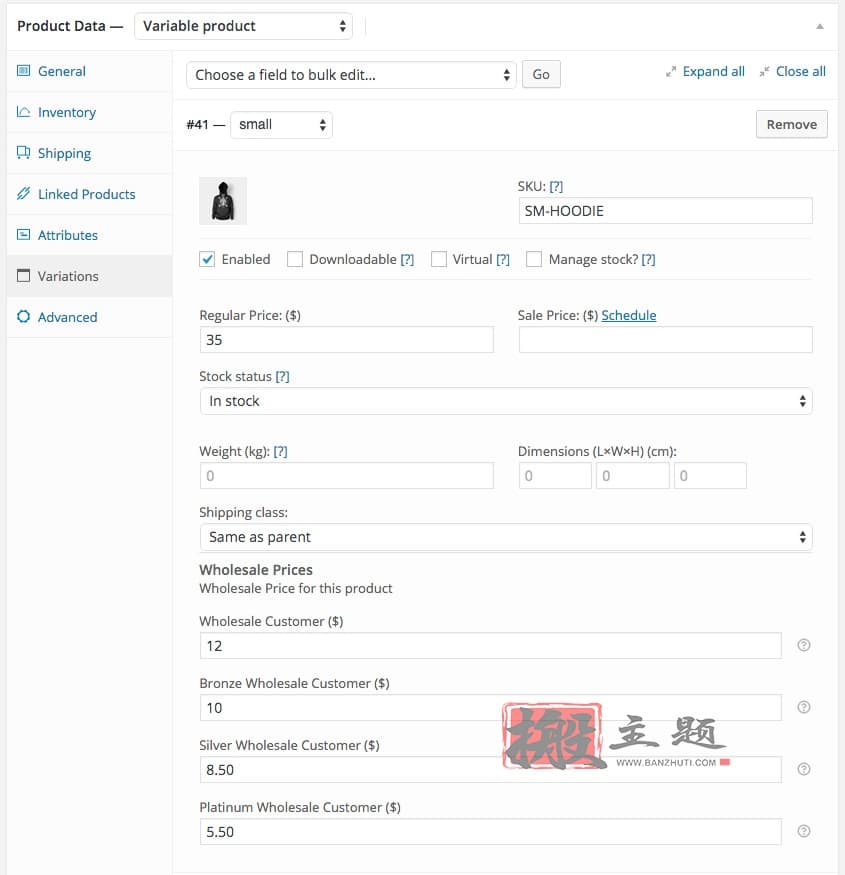Click the Manage stock help [?] tip
This screenshot has height=875, width=845.
tap(648, 259)
